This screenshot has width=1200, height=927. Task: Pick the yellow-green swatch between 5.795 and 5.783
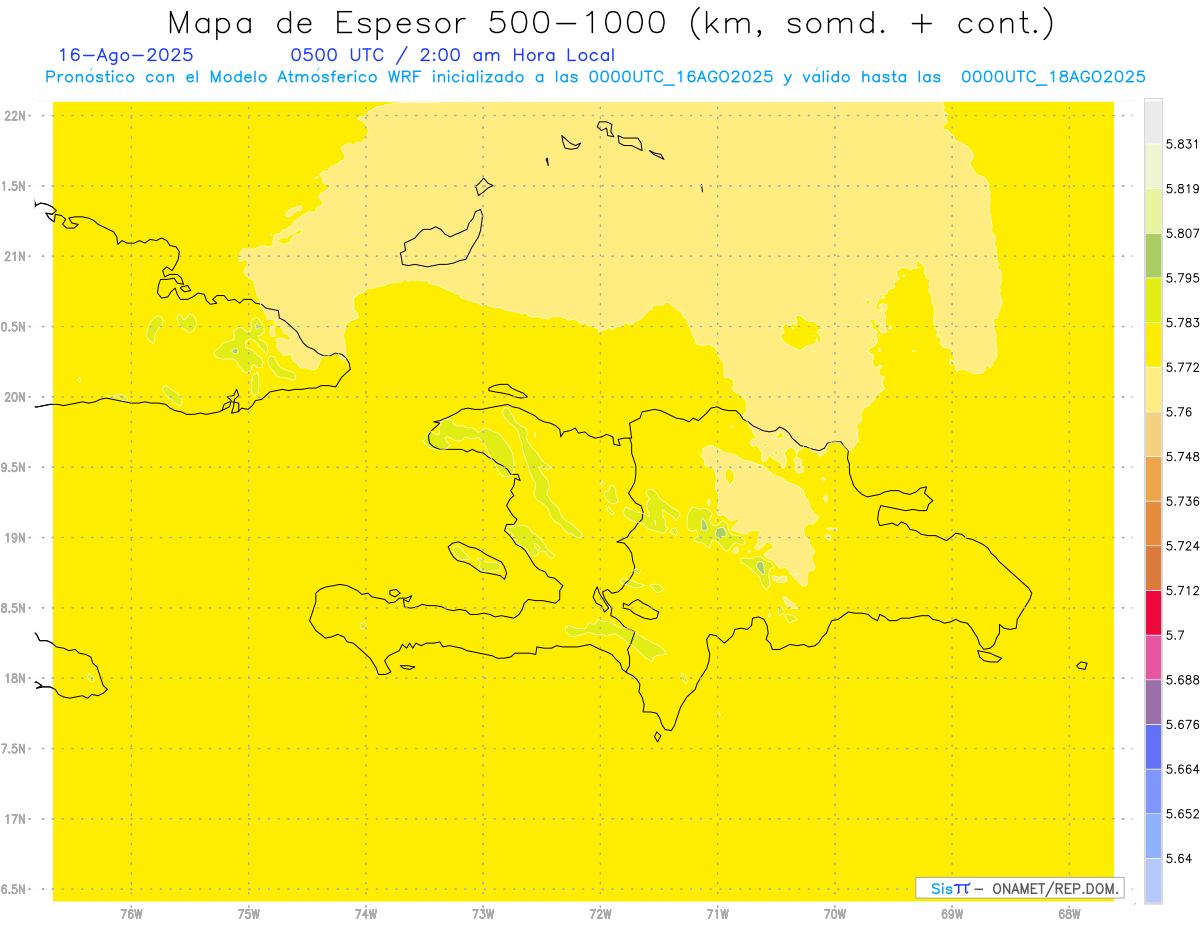pyautogui.click(x=1153, y=300)
